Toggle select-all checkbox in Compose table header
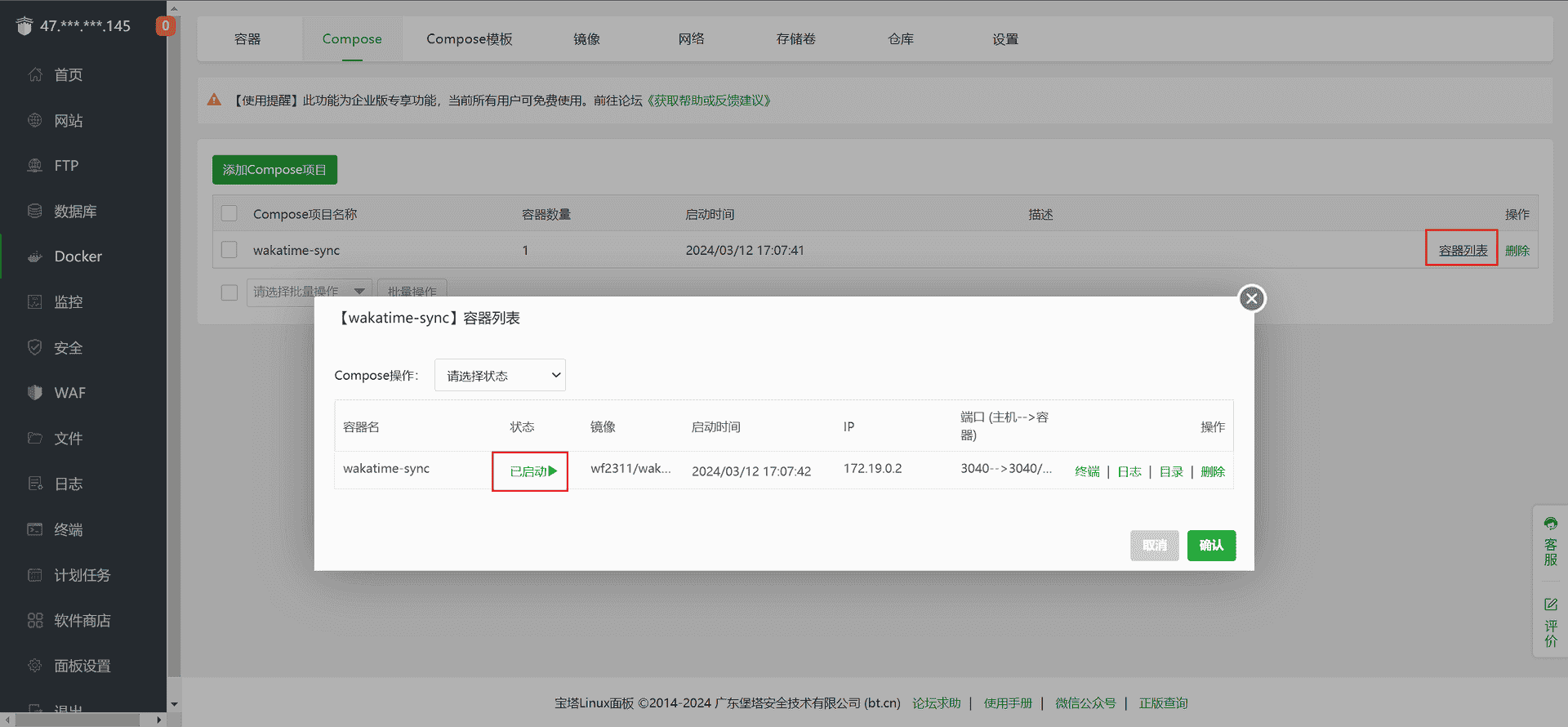This screenshot has height=727, width=1568. pyautogui.click(x=229, y=214)
